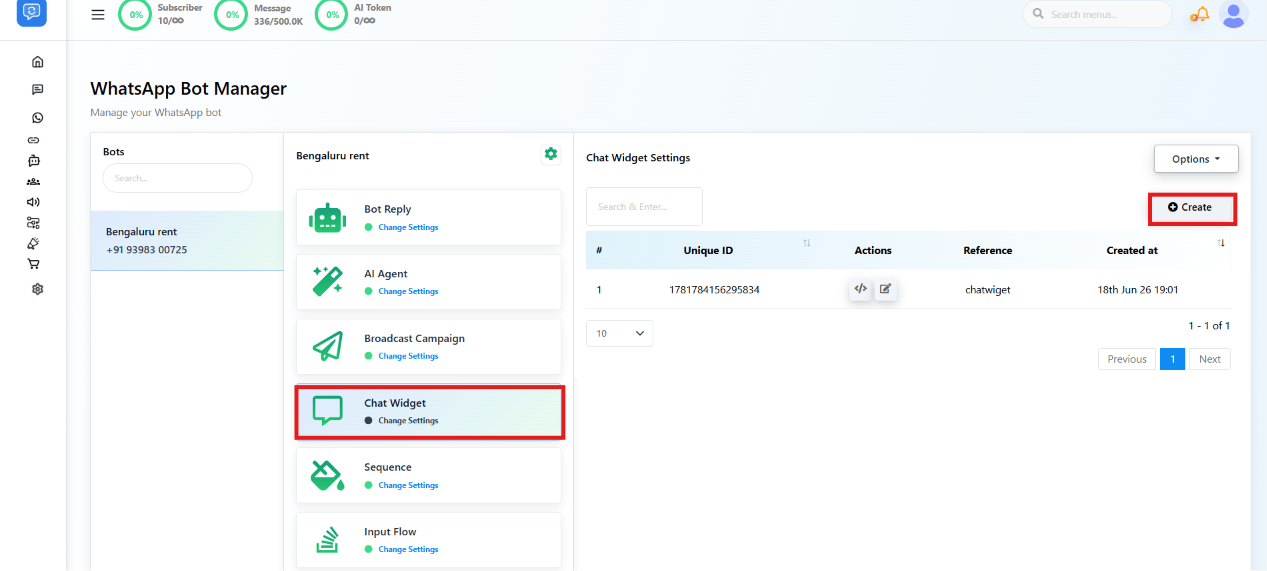Screen dimensions: 1267x571
Task: Open the settings gear icon in sidebar
Action: (x=38, y=289)
